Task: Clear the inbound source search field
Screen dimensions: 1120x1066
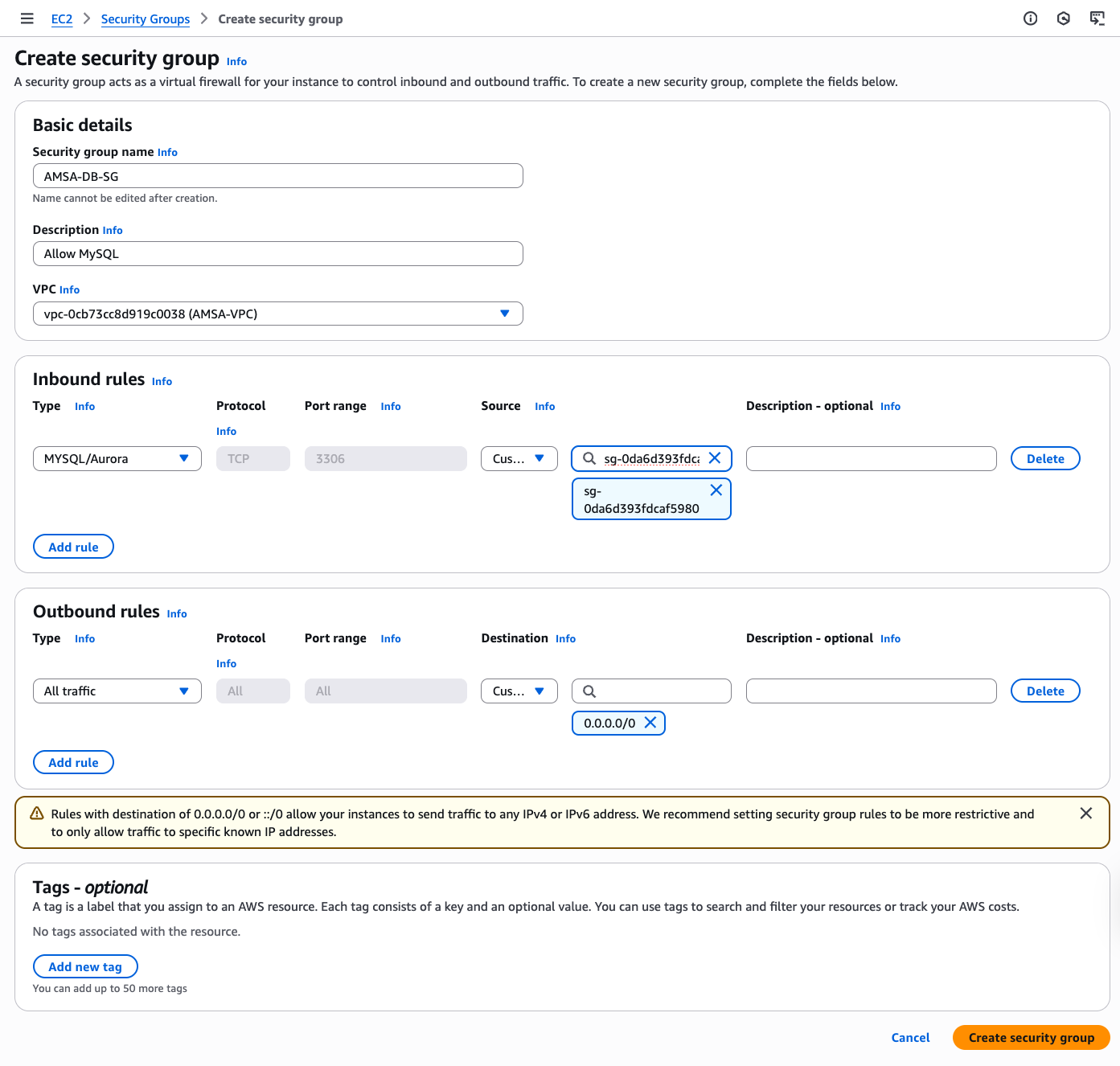Action: (x=714, y=458)
